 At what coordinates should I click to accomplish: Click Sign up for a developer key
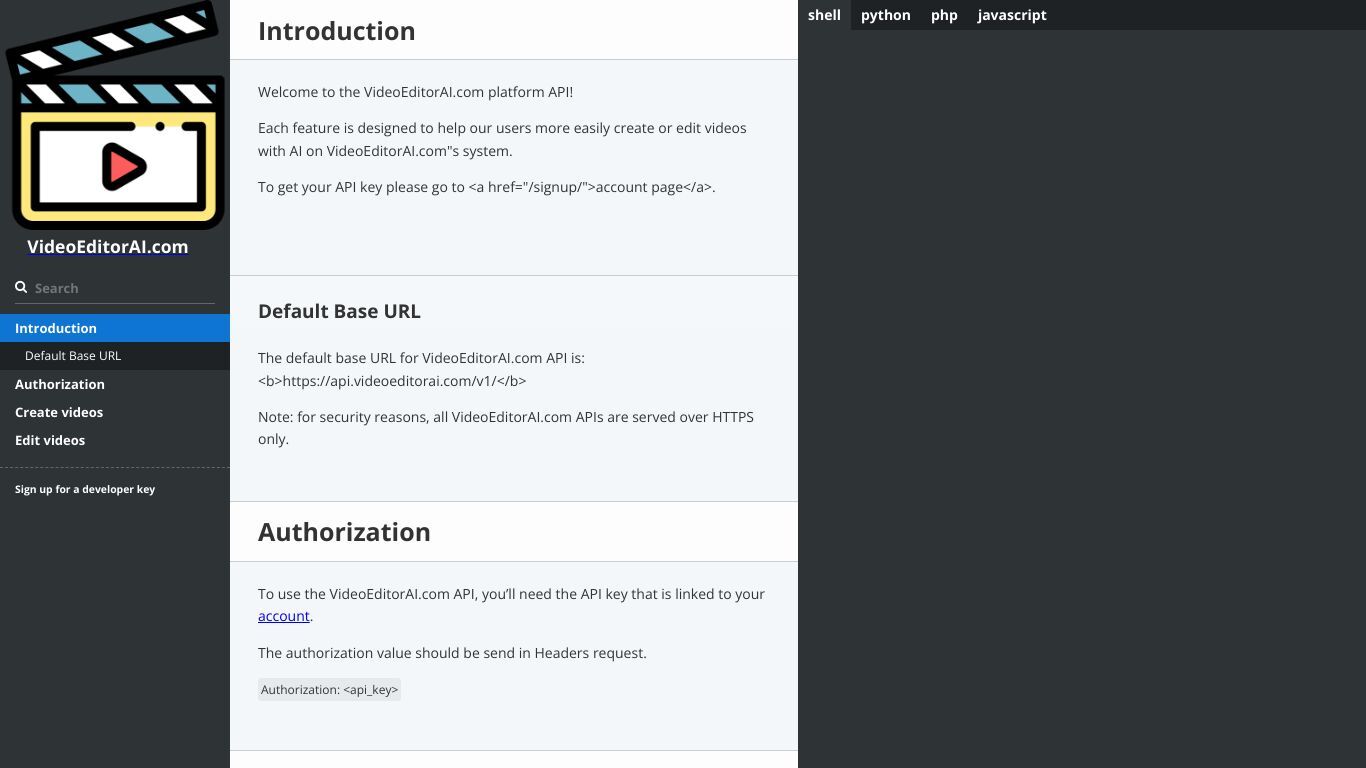pos(85,489)
